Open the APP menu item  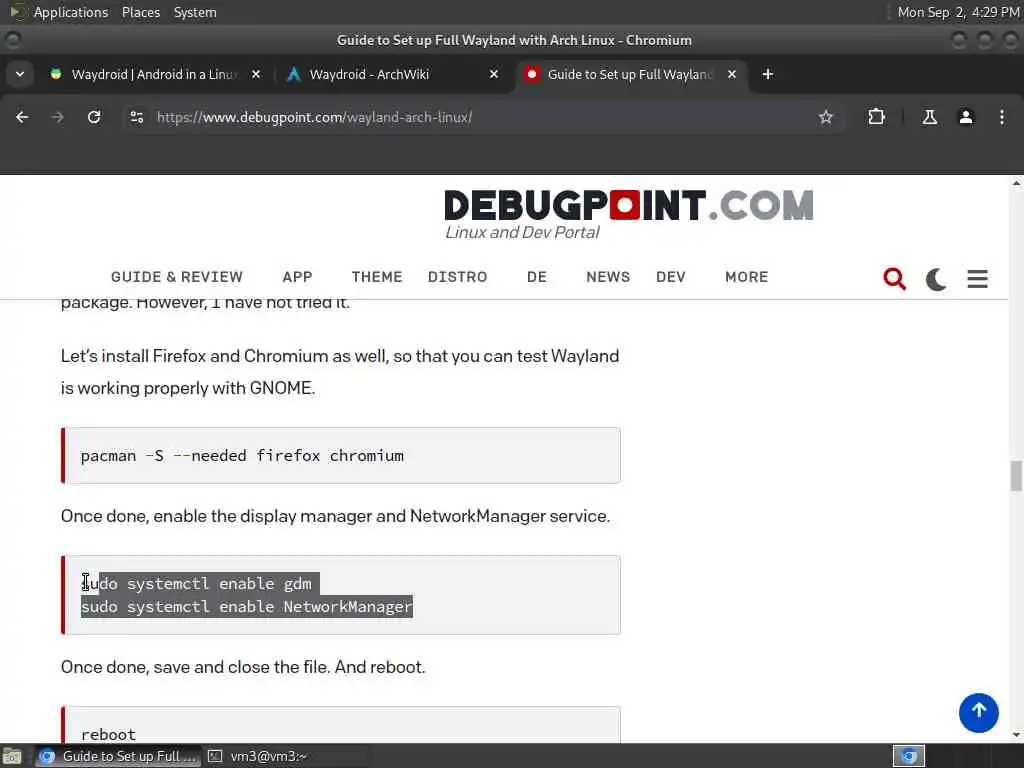point(297,277)
